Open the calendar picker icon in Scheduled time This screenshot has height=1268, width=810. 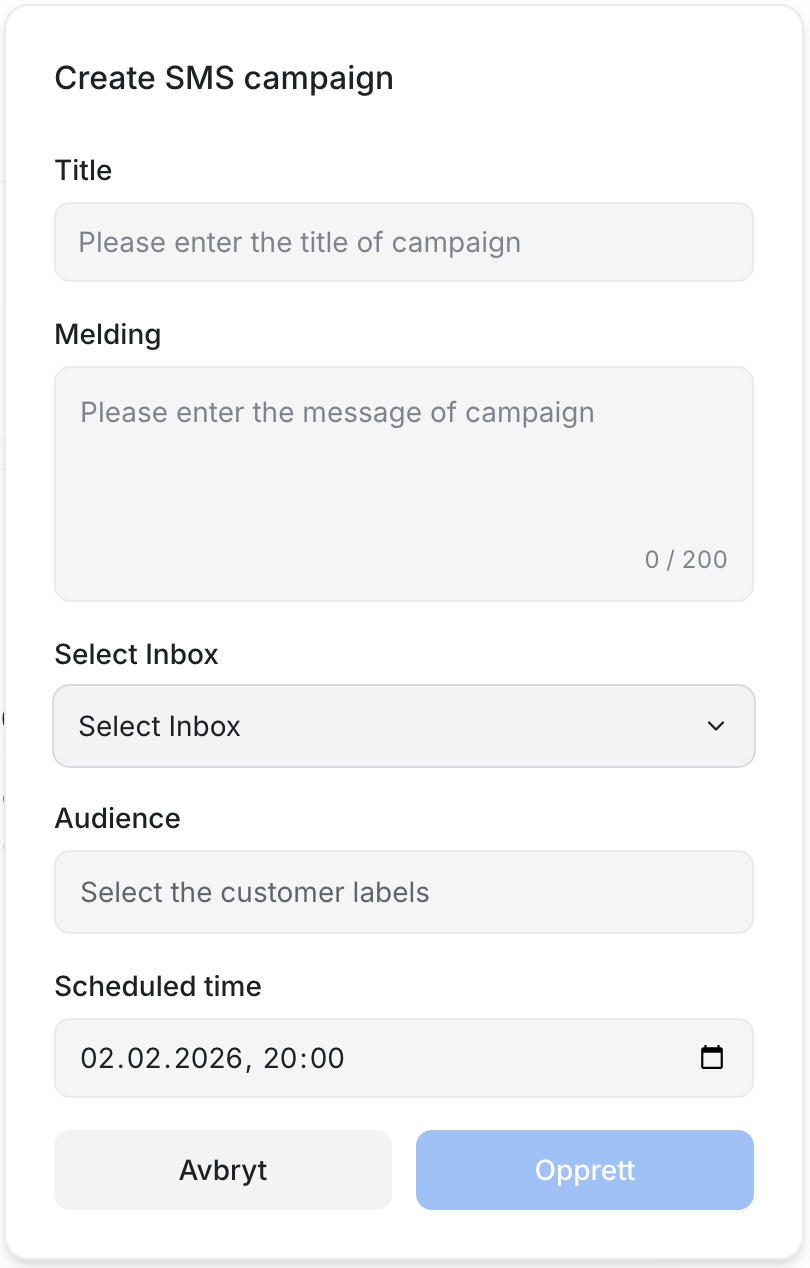pos(712,1058)
